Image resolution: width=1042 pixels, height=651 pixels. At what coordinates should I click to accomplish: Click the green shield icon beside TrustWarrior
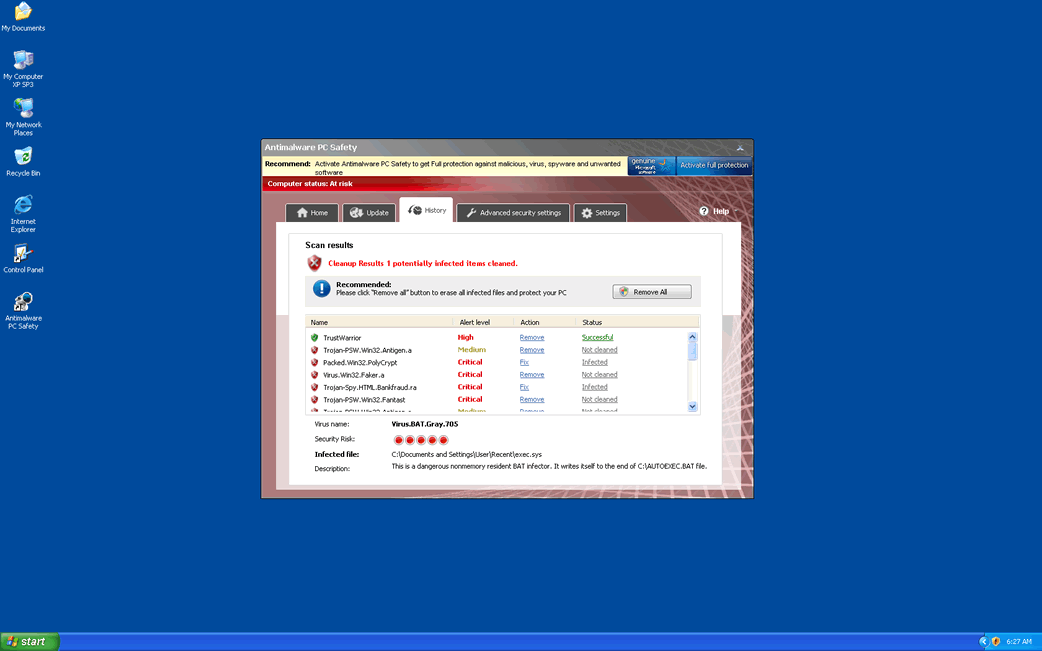click(x=314, y=338)
